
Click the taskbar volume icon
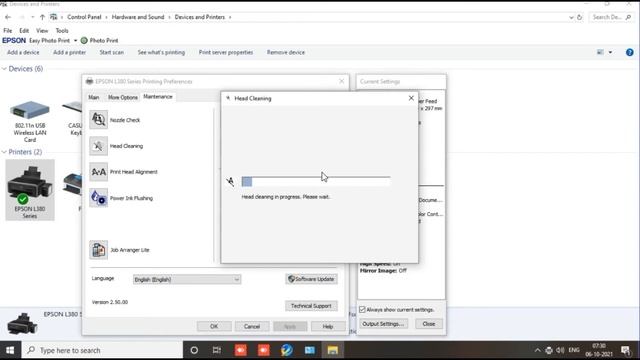[x=560, y=350]
